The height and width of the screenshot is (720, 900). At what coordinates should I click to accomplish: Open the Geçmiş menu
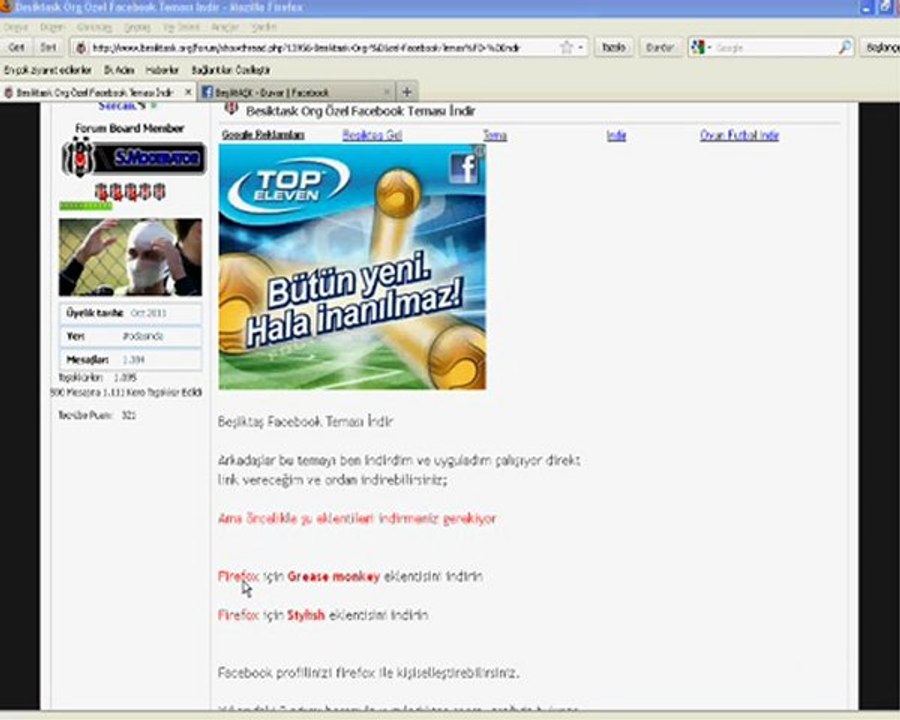[137, 27]
